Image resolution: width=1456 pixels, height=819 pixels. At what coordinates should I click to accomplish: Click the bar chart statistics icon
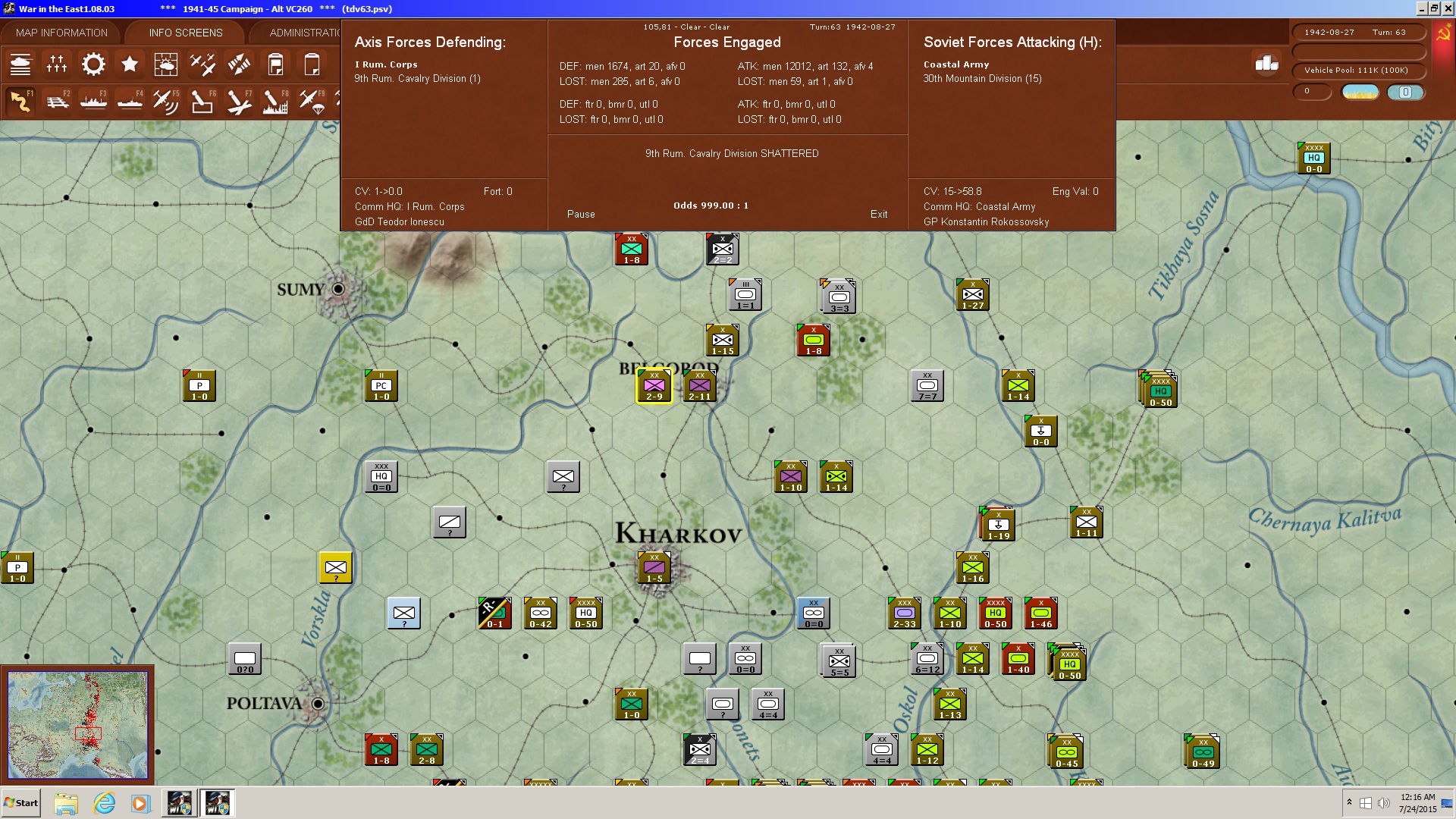[1266, 64]
